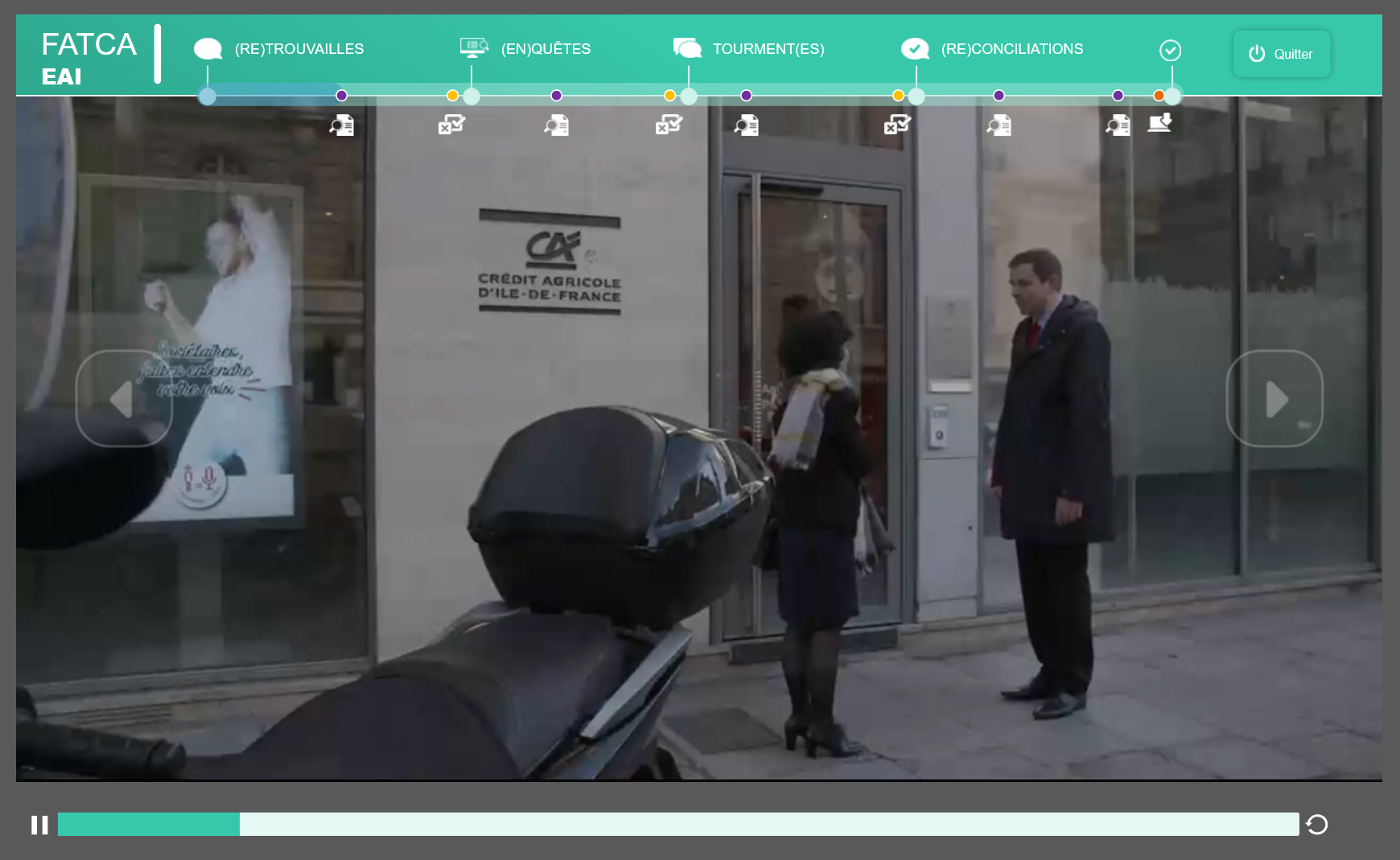Open the document search icon next to download icon
The height and width of the screenshot is (860, 1400).
pos(1118,125)
